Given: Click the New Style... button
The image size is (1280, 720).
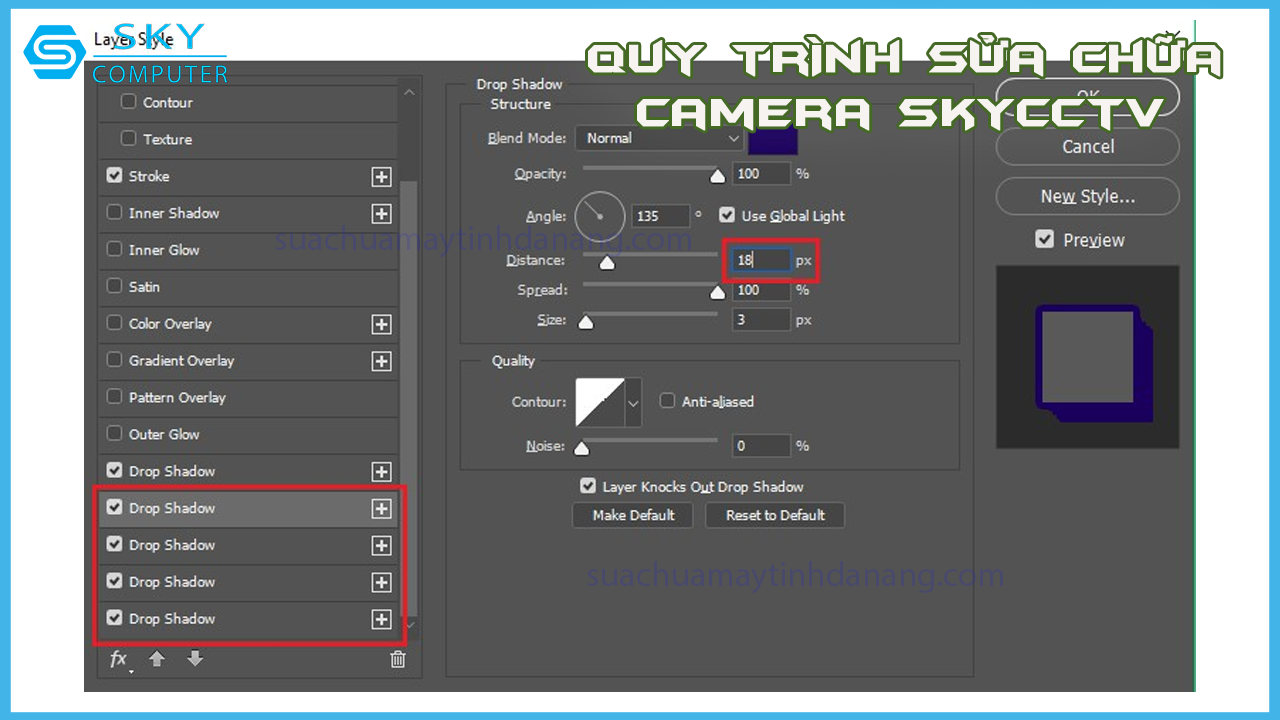Looking at the screenshot, I should point(1087,196).
